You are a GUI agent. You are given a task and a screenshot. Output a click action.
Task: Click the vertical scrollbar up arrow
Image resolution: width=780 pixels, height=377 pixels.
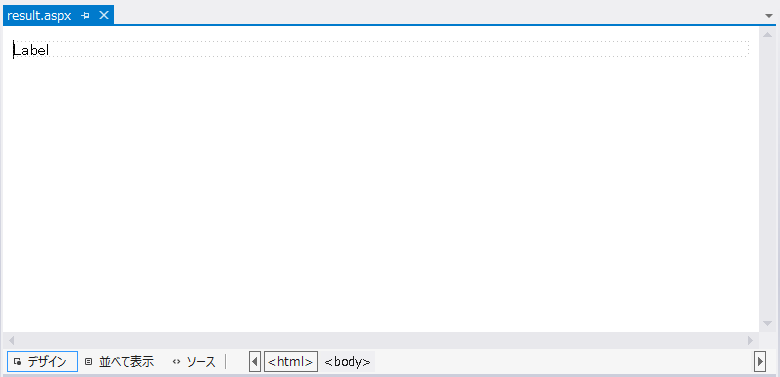pyautogui.click(x=768, y=35)
